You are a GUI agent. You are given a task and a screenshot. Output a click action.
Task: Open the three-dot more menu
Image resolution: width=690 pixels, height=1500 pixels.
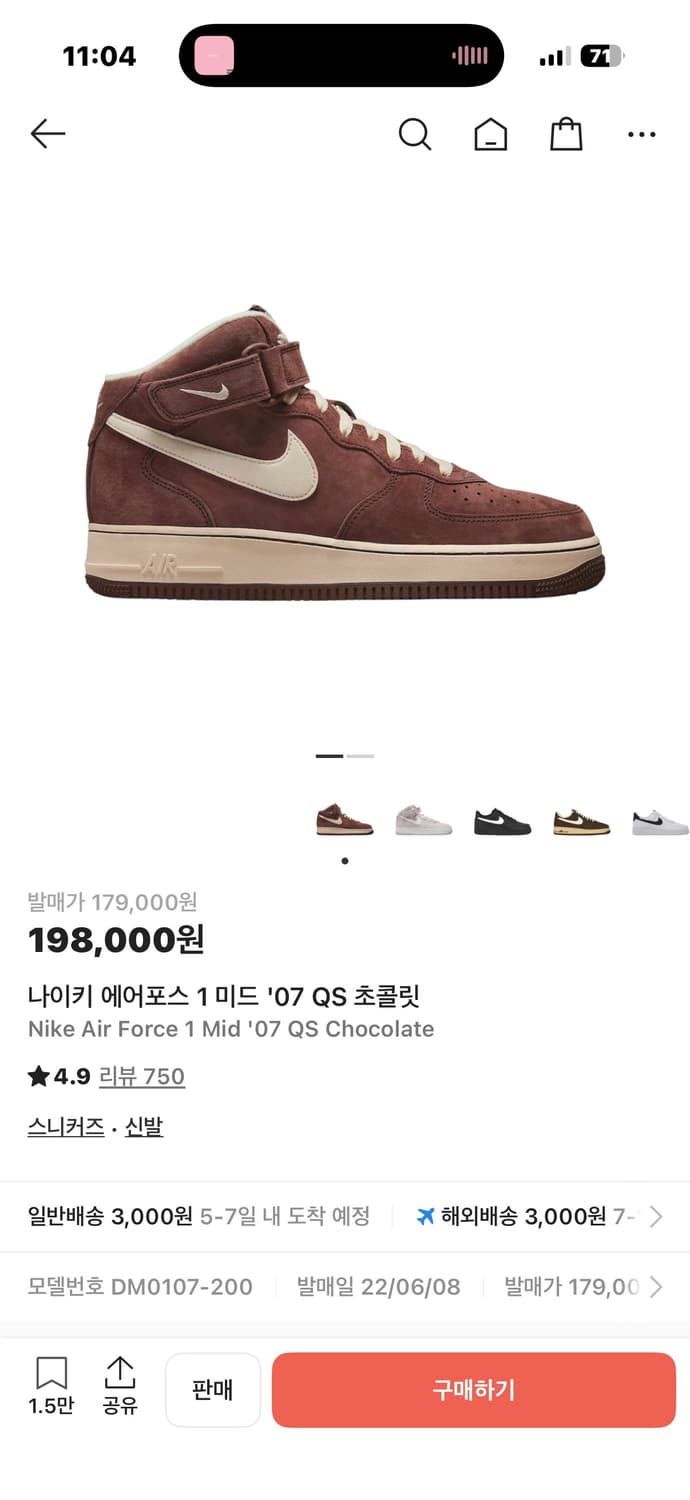[642, 134]
